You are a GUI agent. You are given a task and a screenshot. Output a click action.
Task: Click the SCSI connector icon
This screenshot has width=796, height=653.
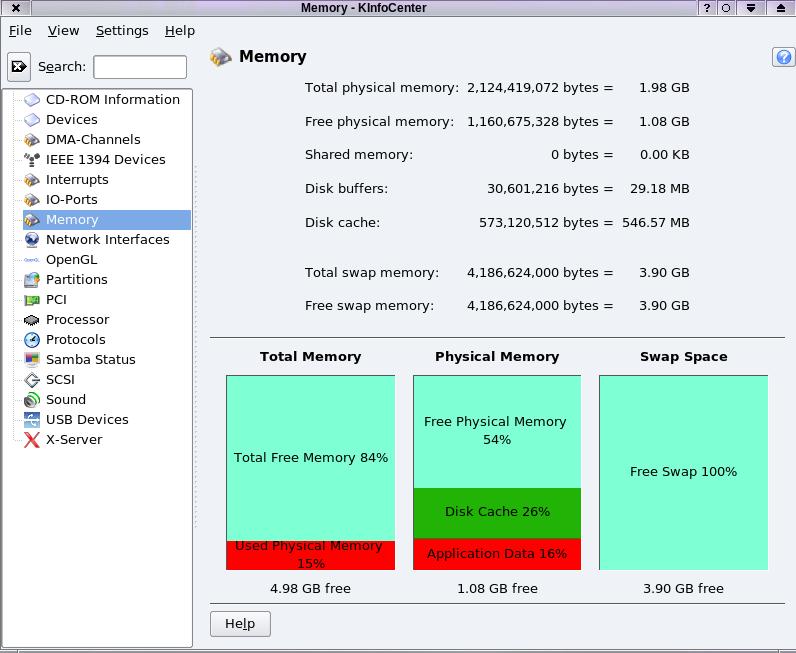(x=31, y=380)
